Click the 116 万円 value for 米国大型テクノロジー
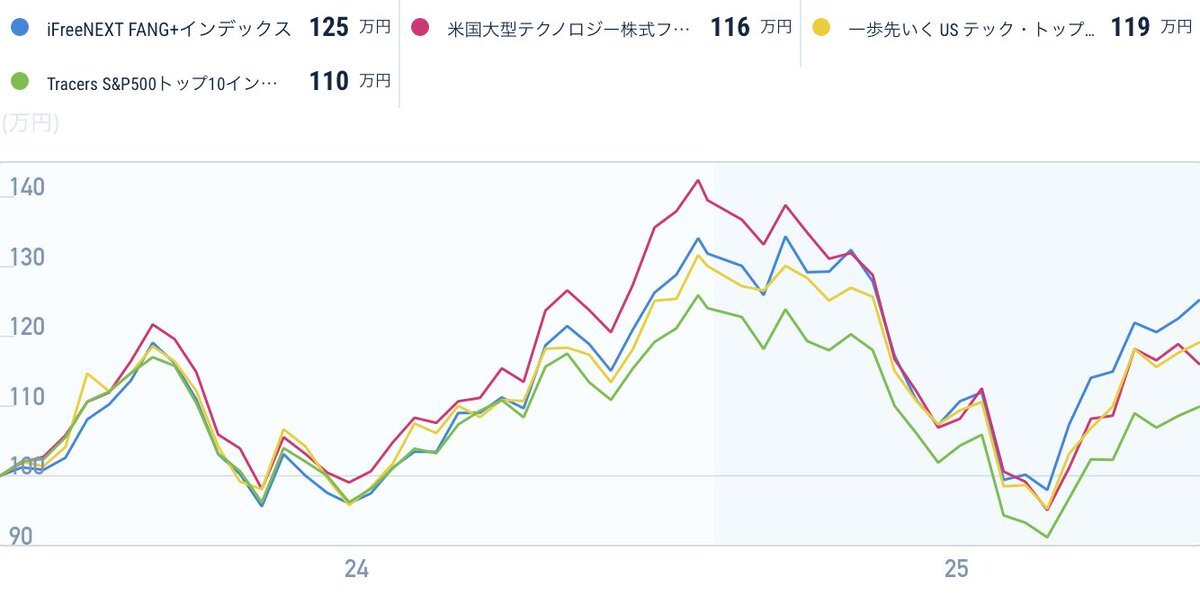The image size is (1200, 596). pyautogui.click(x=751, y=27)
